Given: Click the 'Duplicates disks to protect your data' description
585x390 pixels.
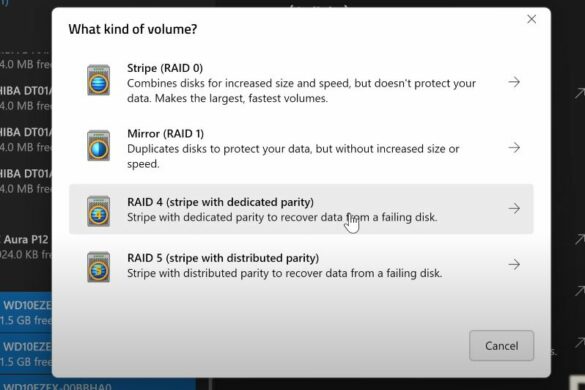Looking at the screenshot, I should point(293,156).
